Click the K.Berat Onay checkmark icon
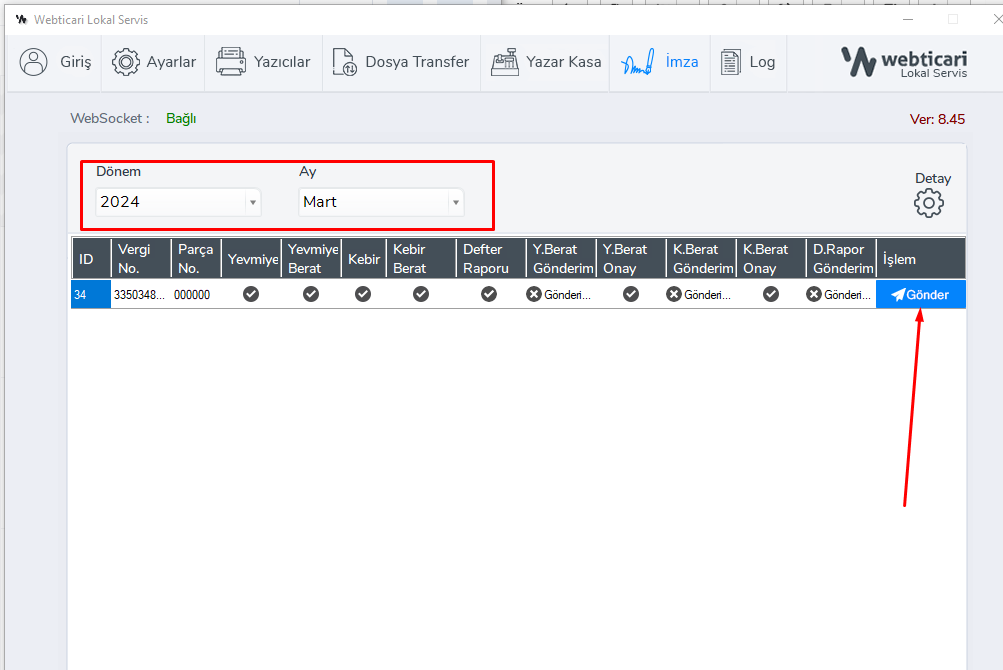This screenshot has width=1003, height=670. pos(771,294)
